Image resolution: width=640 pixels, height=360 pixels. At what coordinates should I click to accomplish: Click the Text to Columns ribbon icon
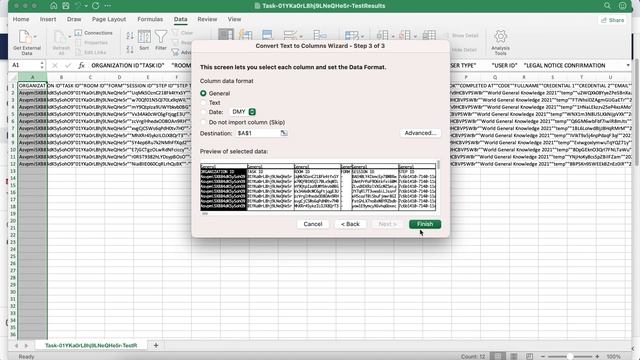click(226, 34)
